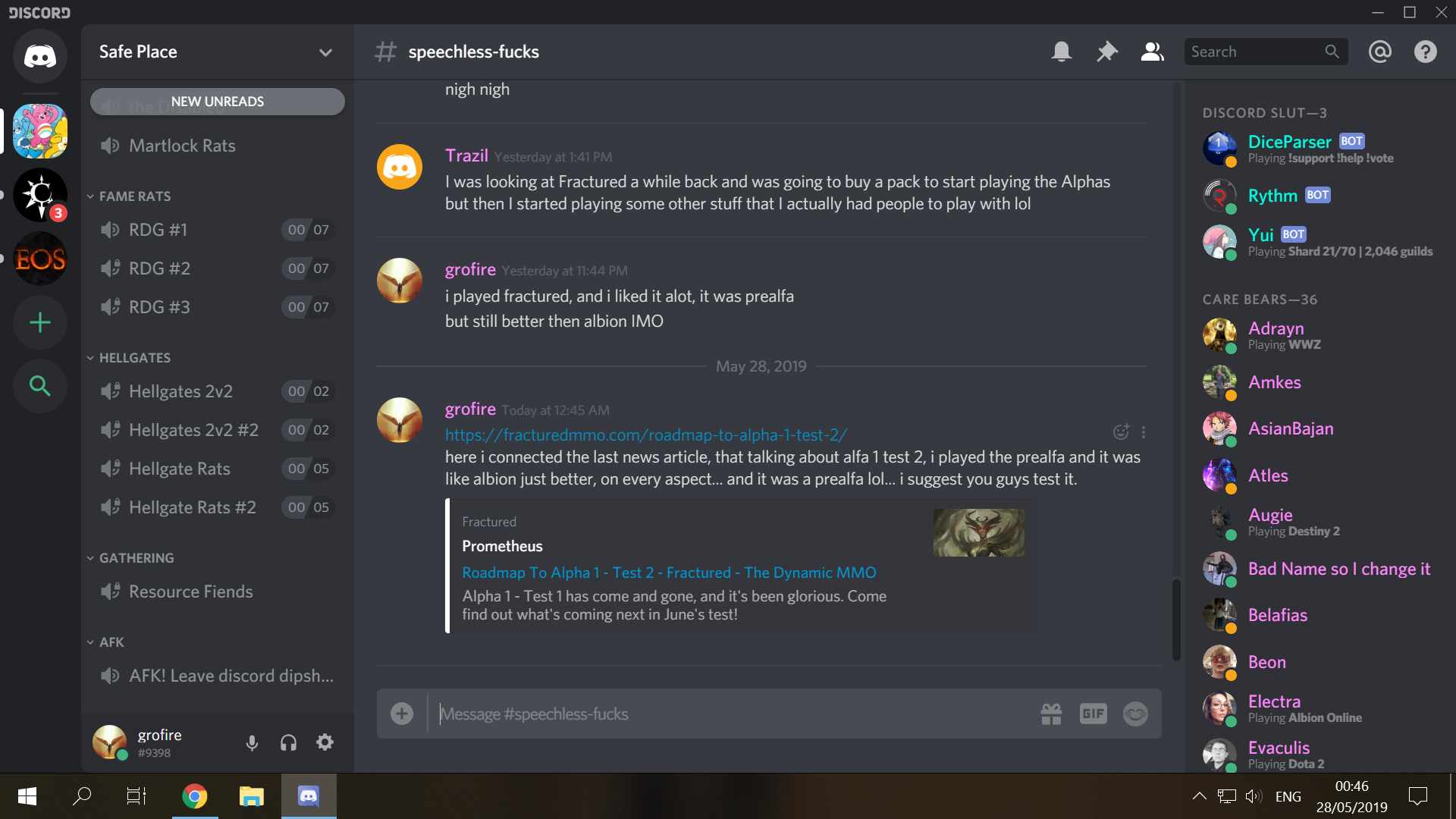This screenshot has width=1456, height=819.
Task: Open the black sun server icon with badge
Action: [40, 195]
